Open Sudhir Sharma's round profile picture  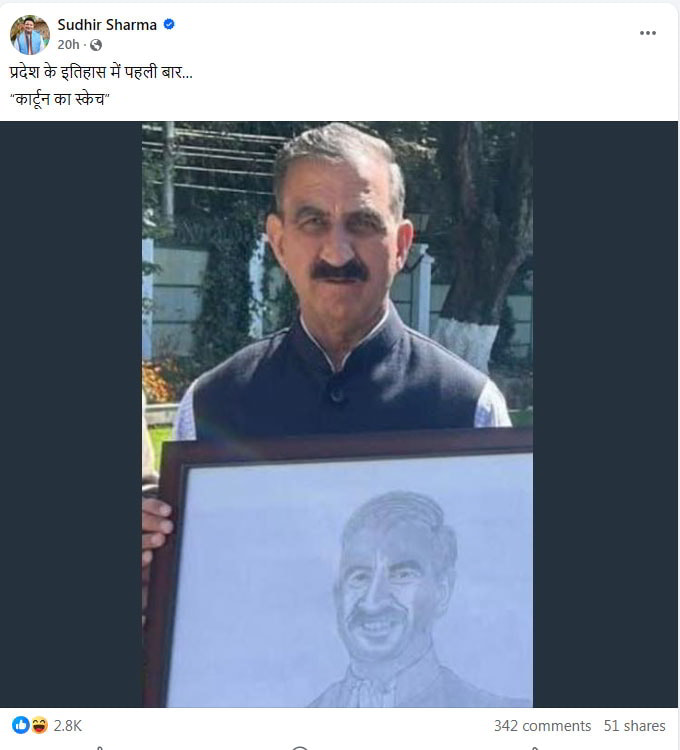coord(30,34)
